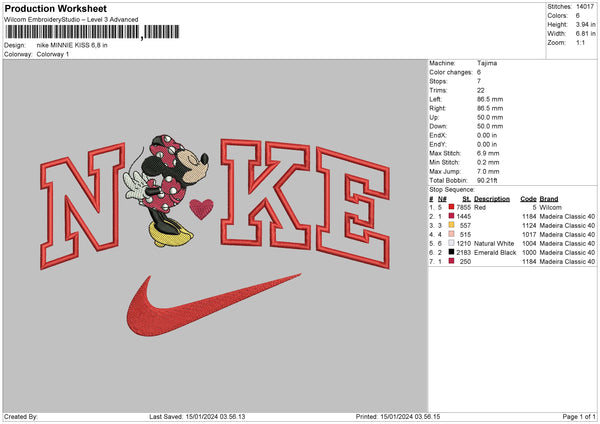Click the 'Emerald Black' description
This screenshot has height=424, width=600.
tap(495, 253)
